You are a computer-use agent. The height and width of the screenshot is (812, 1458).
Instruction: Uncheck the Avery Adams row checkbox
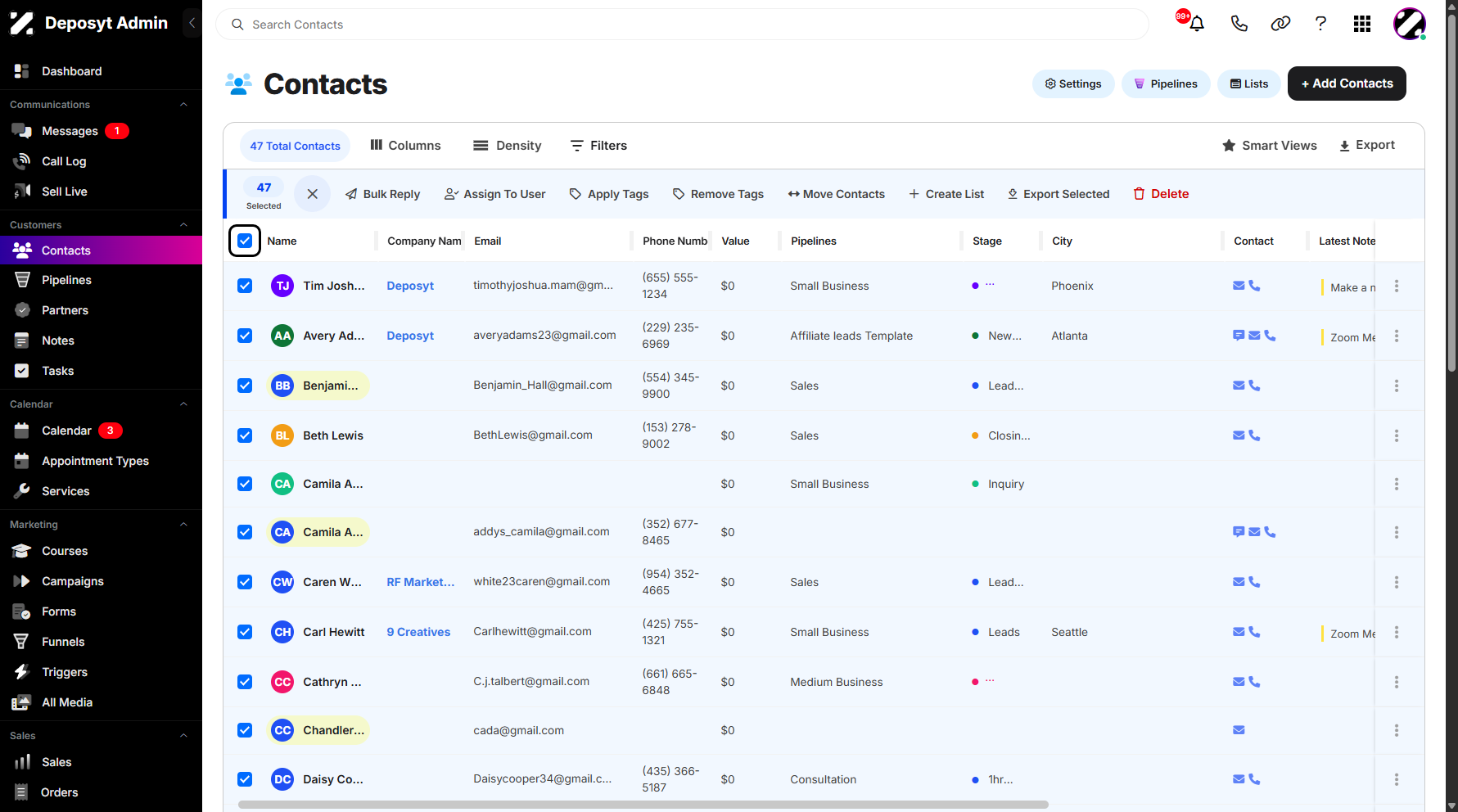point(245,336)
